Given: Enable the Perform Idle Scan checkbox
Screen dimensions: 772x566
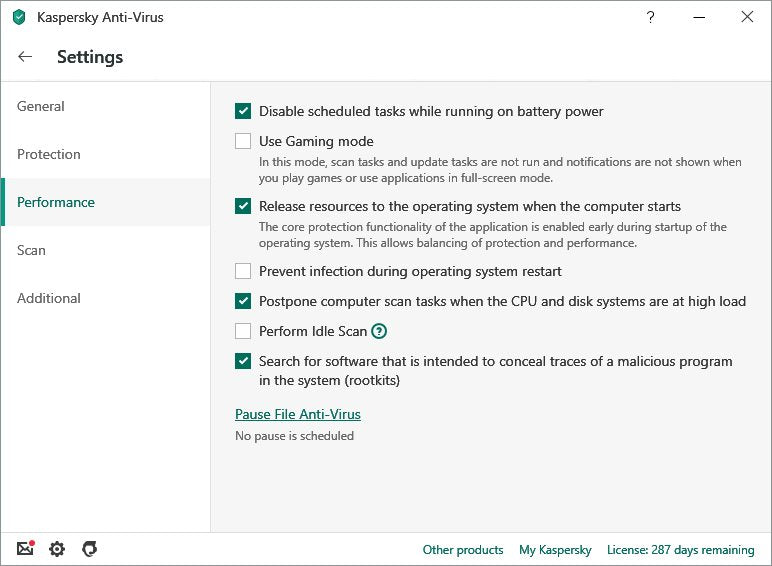Looking at the screenshot, I should tap(243, 331).
